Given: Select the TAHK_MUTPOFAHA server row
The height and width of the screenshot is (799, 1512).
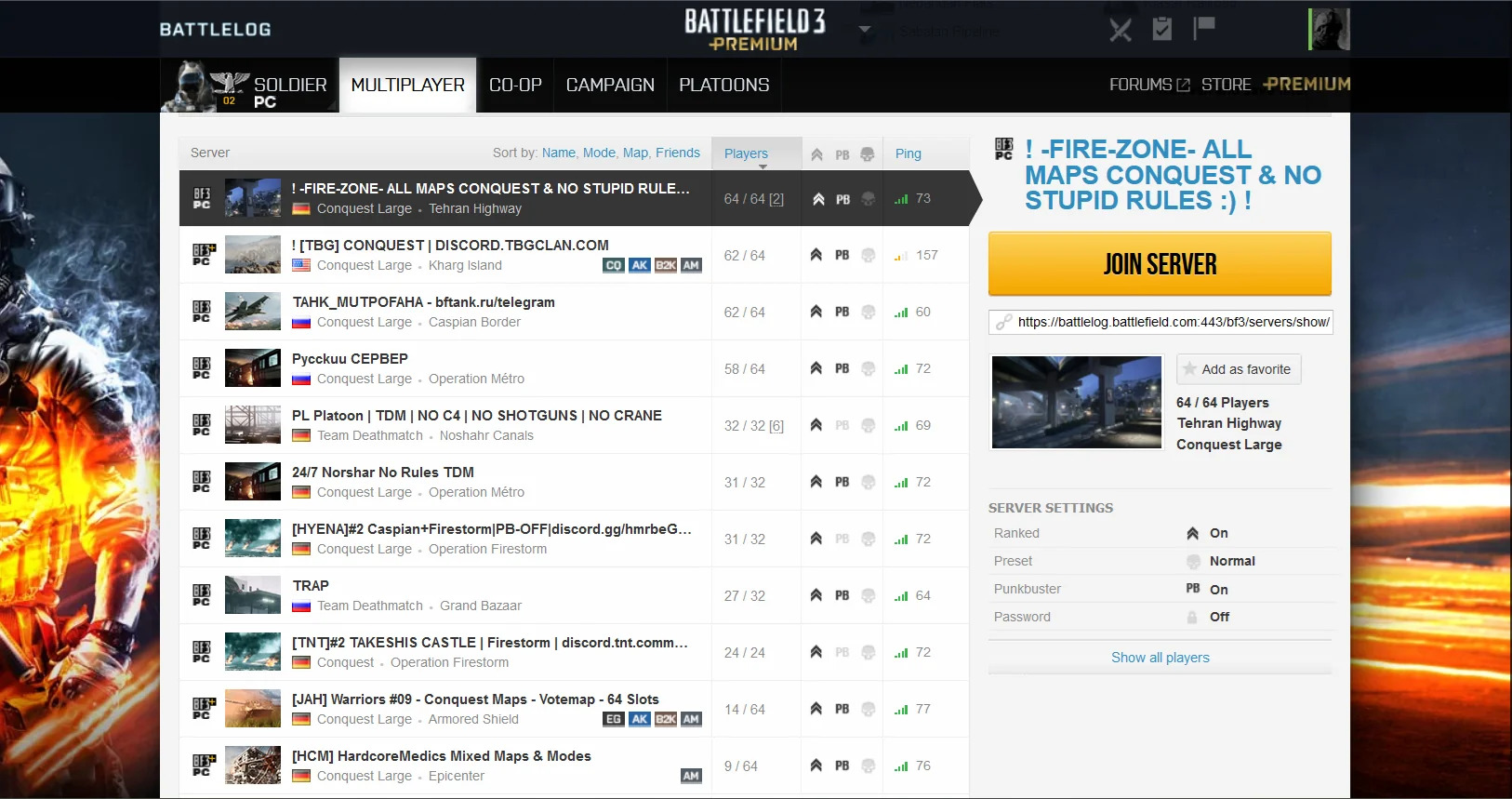Looking at the screenshot, I should [x=574, y=312].
